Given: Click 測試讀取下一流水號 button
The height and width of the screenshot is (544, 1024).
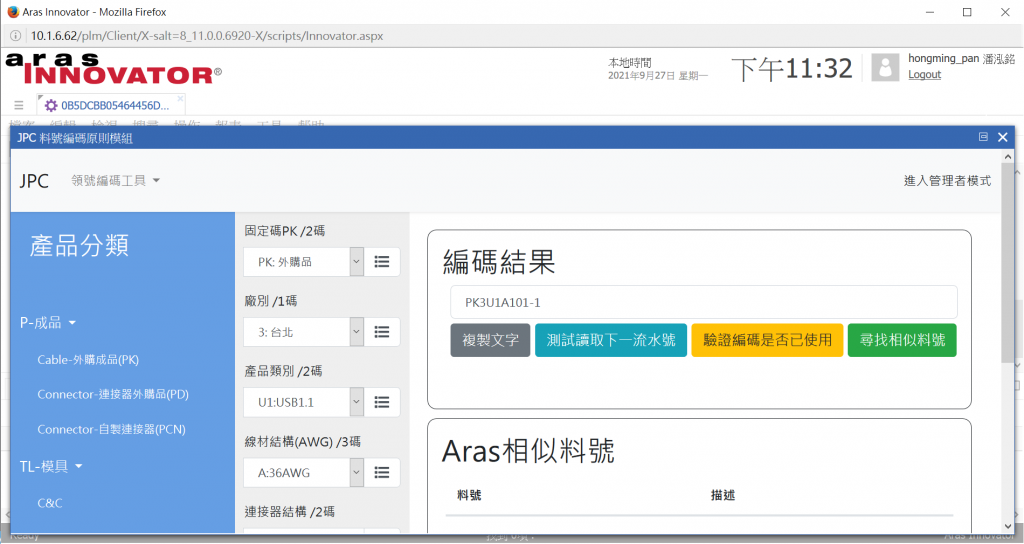Looking at the screenshot, I should tap(611, 340).
